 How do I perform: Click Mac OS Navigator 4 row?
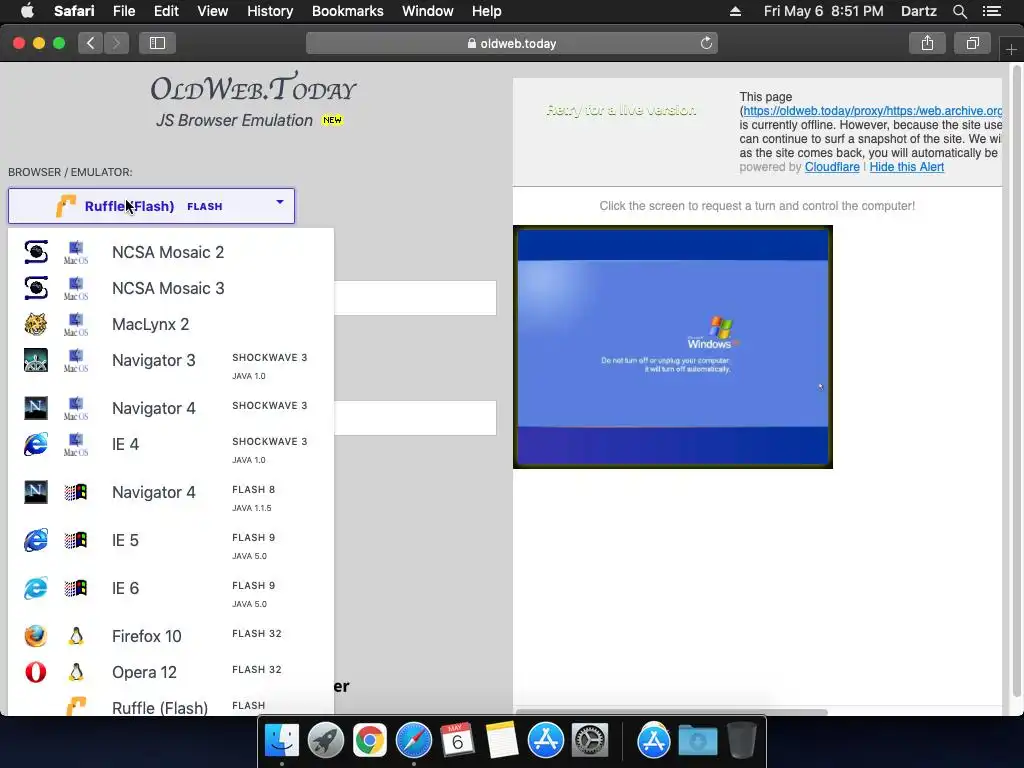[170, 408]
